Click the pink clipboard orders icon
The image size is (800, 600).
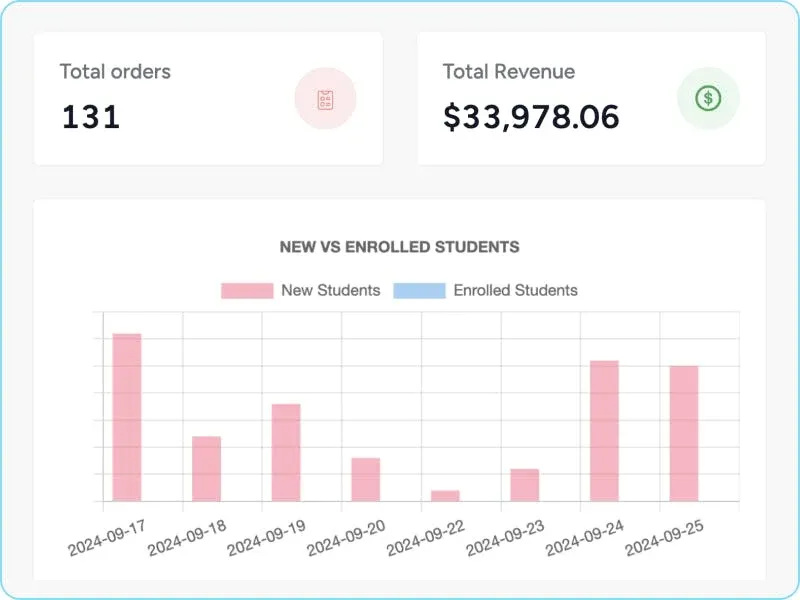coord(325,99)
